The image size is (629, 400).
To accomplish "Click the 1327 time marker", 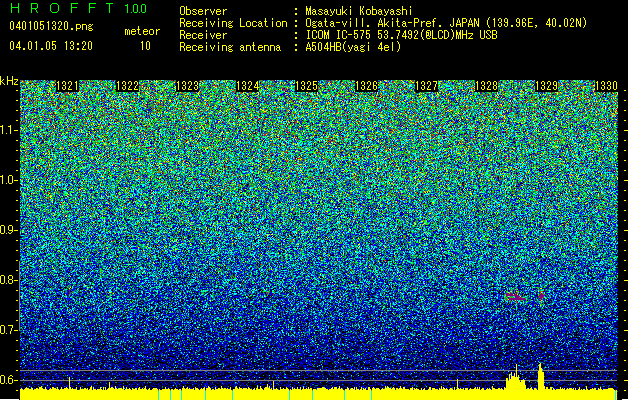I will tap(426, 86).
